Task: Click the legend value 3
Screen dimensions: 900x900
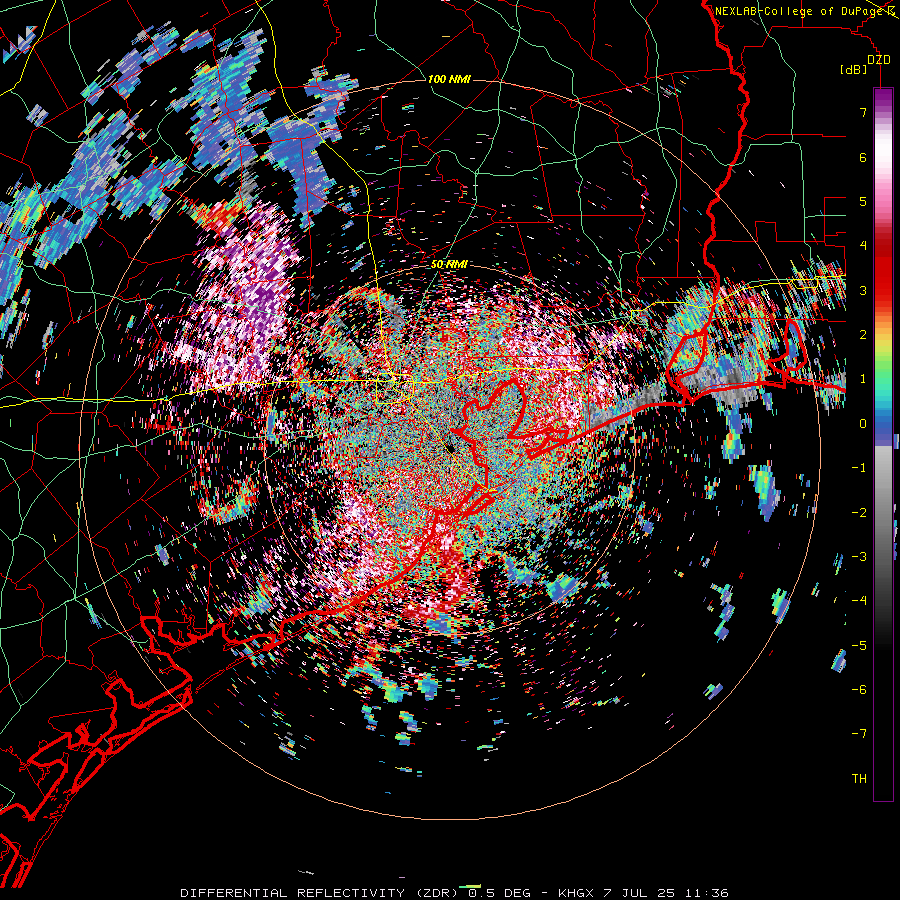Action: point(863,290)
